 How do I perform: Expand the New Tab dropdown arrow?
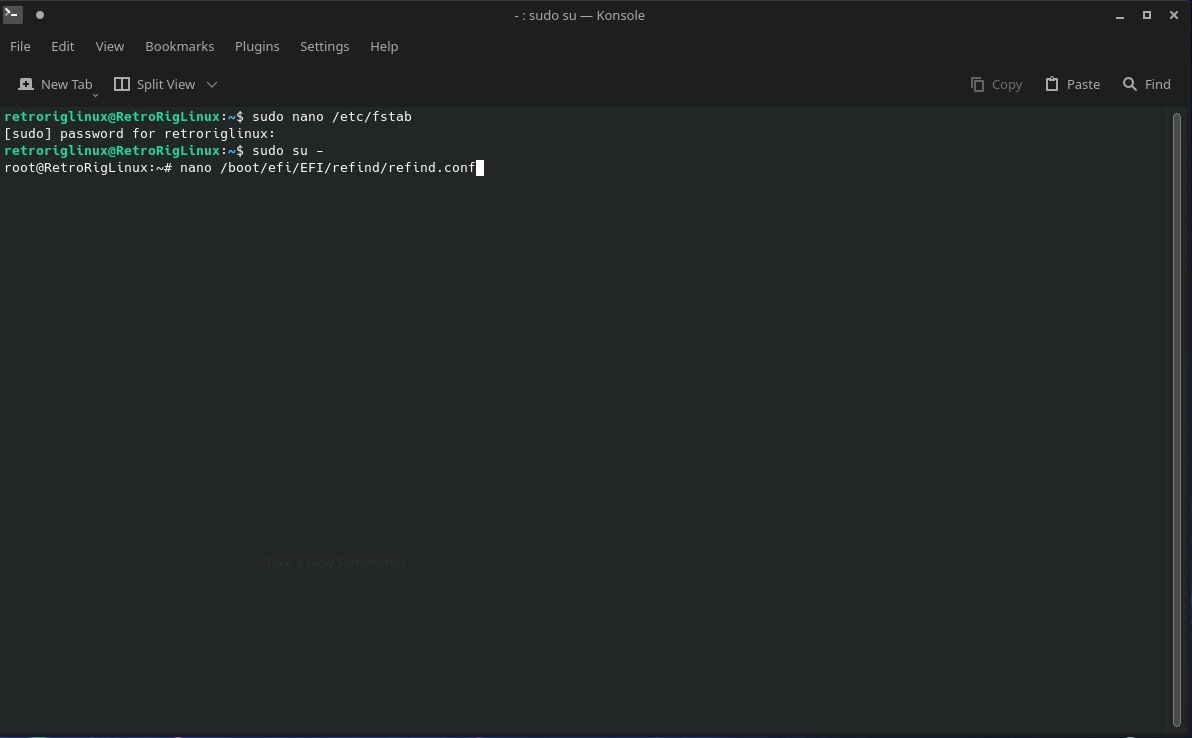(x=96, y=93)
